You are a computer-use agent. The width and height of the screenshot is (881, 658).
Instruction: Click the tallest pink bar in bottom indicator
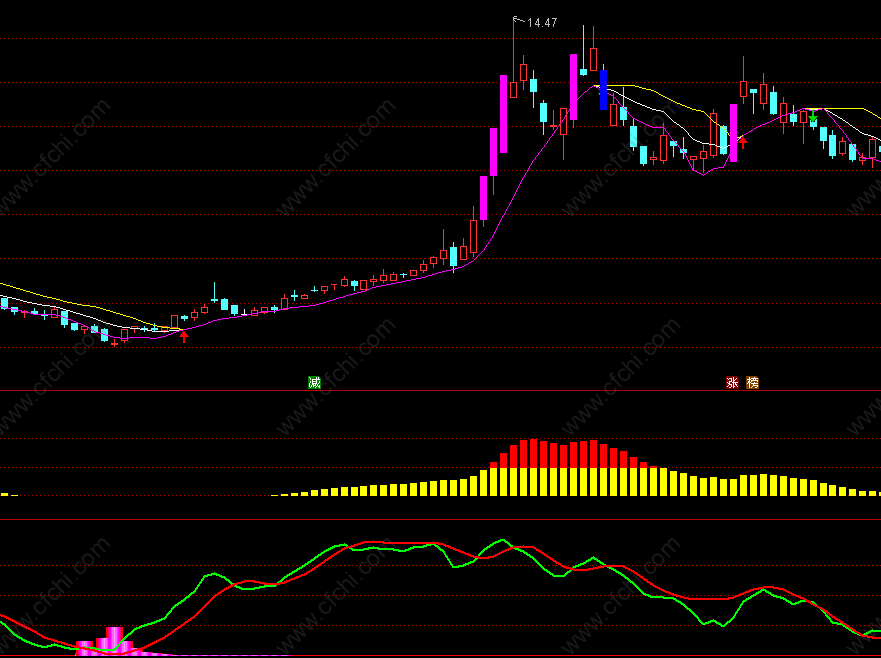click(x=114, y=641)
